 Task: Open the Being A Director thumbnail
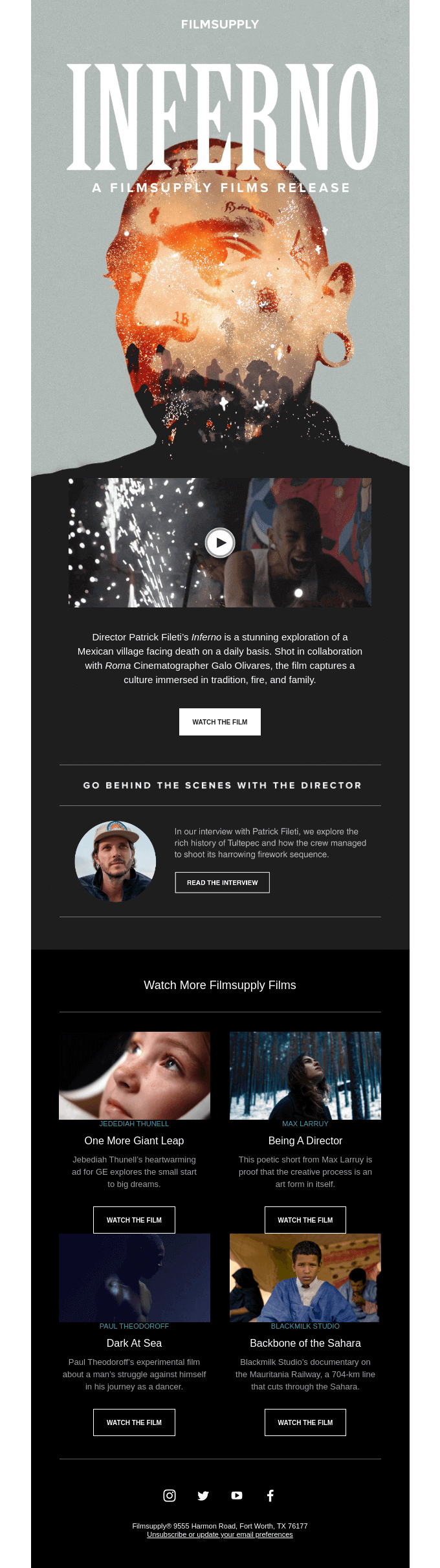[305, 1075]
